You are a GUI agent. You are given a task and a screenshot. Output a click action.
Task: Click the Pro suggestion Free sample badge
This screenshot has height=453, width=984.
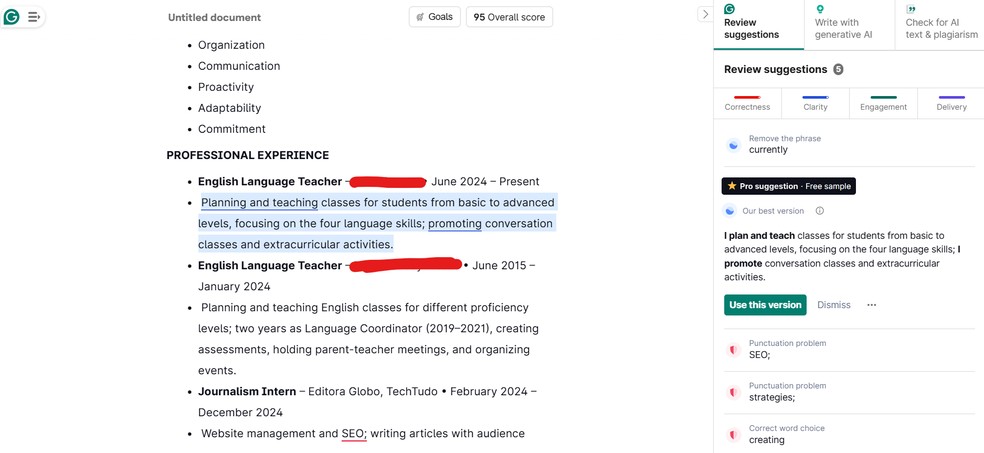pos(788,186)
